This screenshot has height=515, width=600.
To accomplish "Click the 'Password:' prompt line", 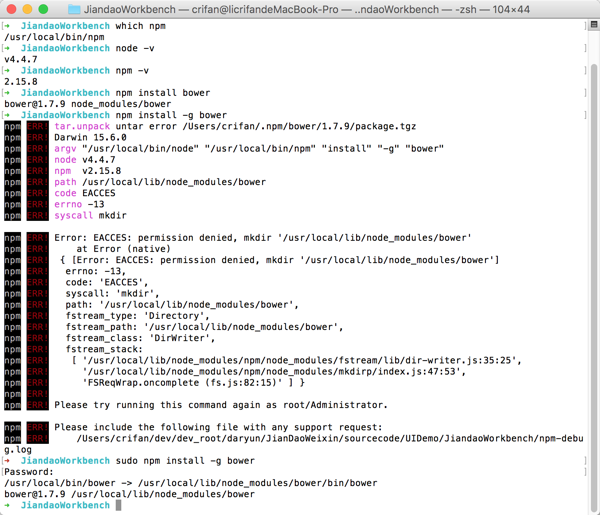I will click(29, 472).
